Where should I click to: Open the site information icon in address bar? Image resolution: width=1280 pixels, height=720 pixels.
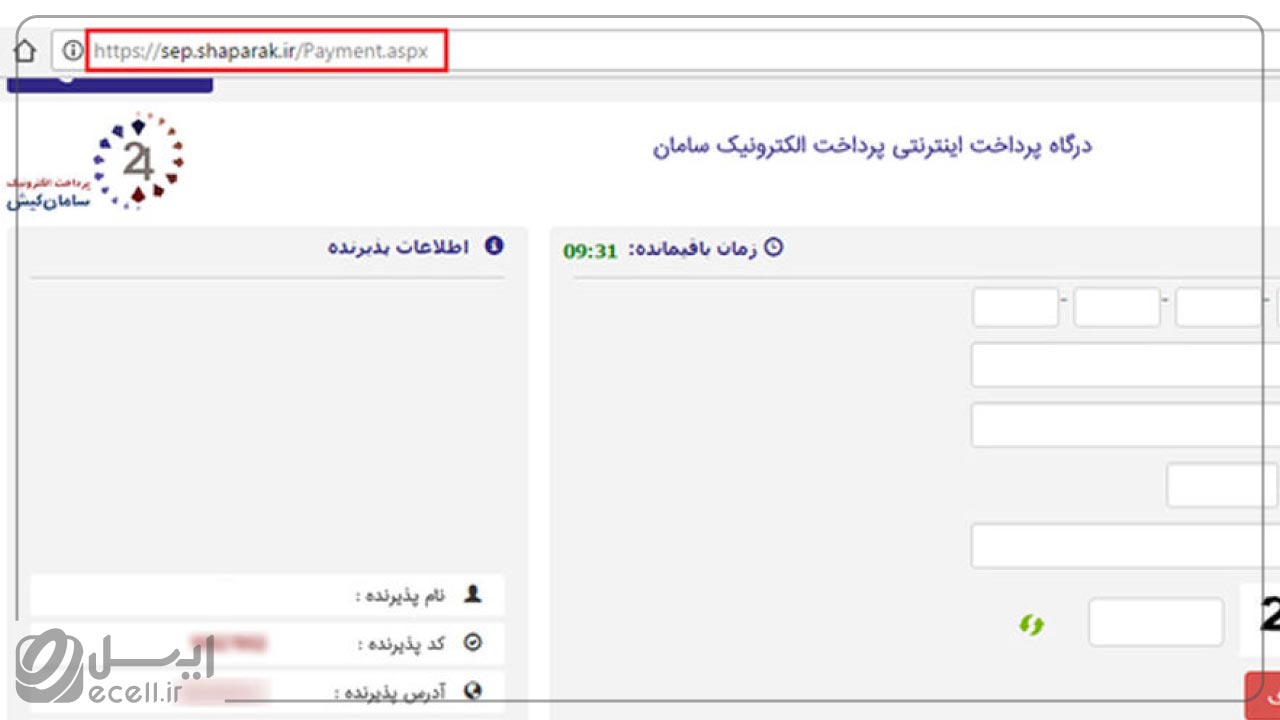click(x=72, y=51)
